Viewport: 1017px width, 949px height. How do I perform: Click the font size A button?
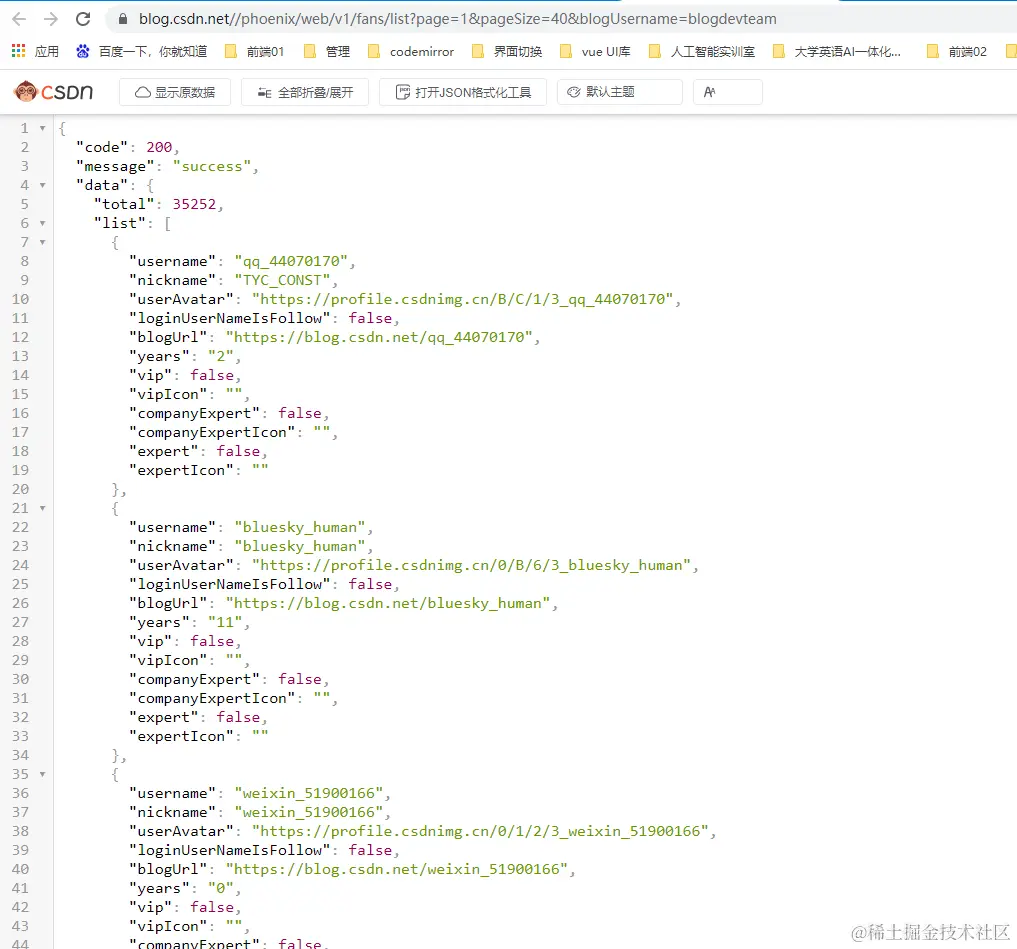click(728, 92)
